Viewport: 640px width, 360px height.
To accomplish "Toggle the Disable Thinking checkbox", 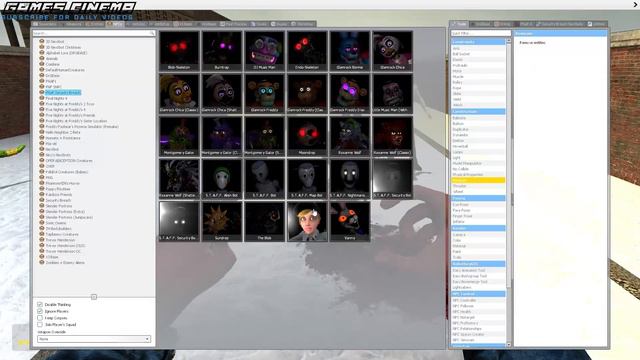I will click(x=40, y=304).
